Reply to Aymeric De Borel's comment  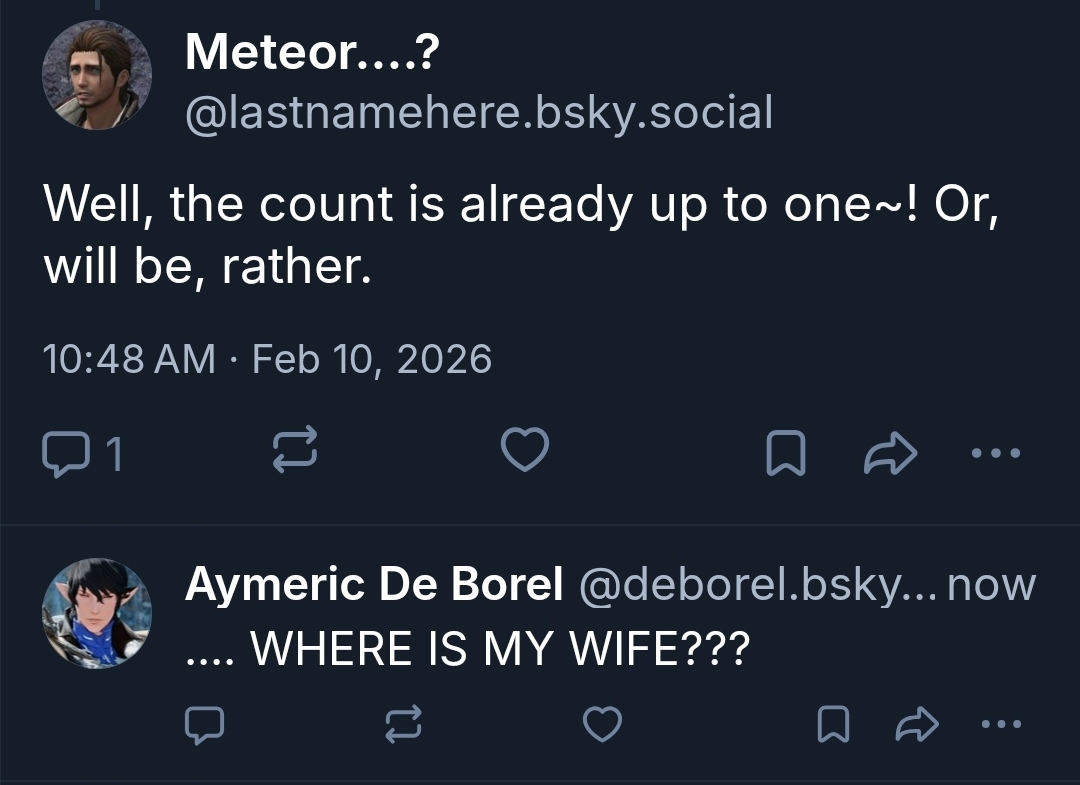coord(208,724)
